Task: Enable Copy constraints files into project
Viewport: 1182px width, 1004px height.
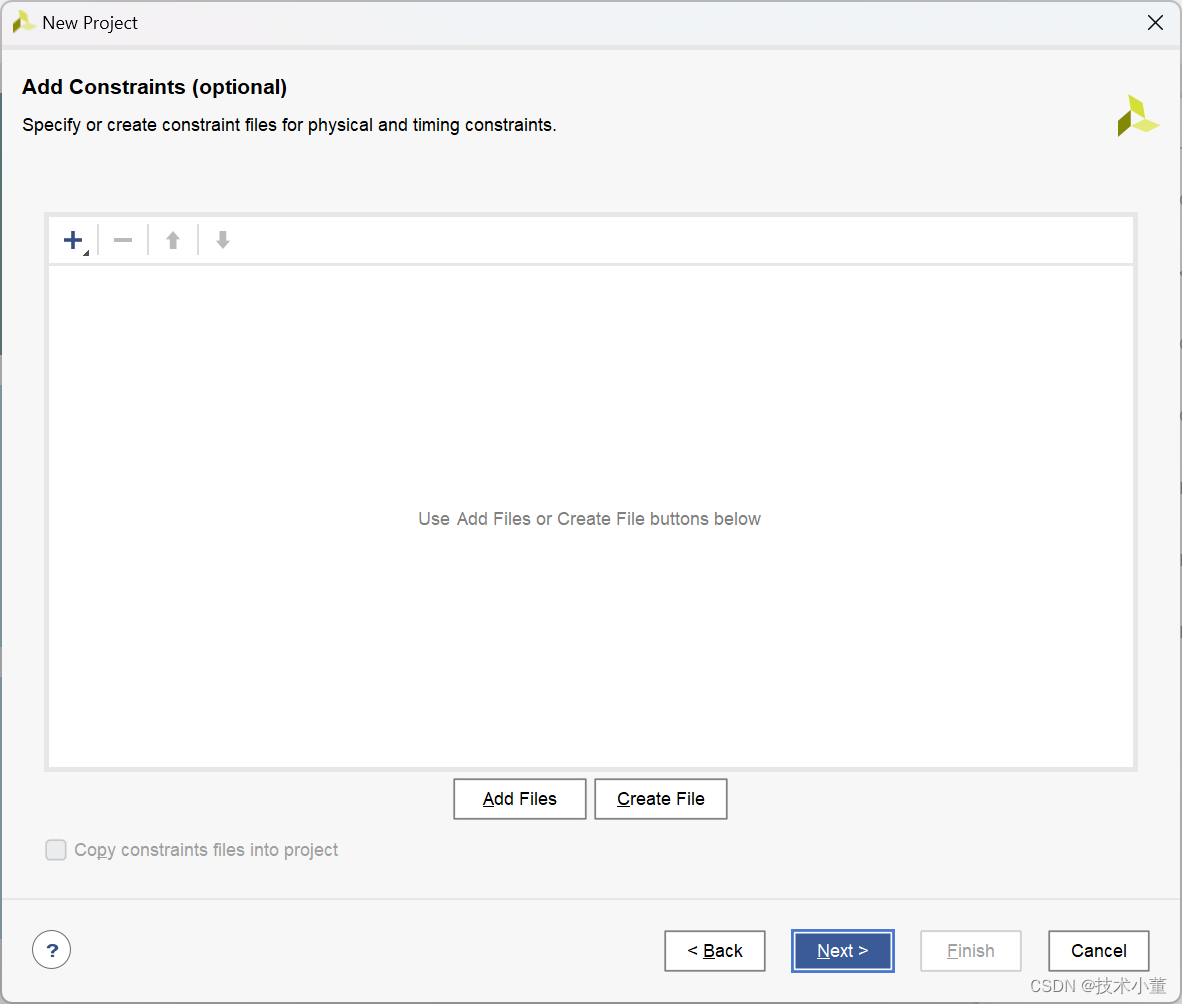Action: pyautogui.click(x=56, y=849)
